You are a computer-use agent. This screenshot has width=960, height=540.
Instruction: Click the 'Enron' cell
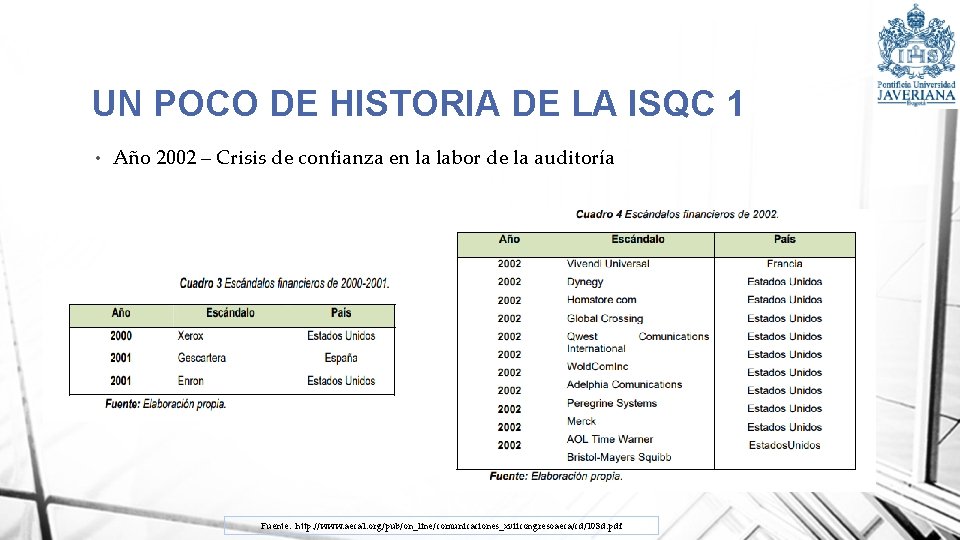point(190,381)
